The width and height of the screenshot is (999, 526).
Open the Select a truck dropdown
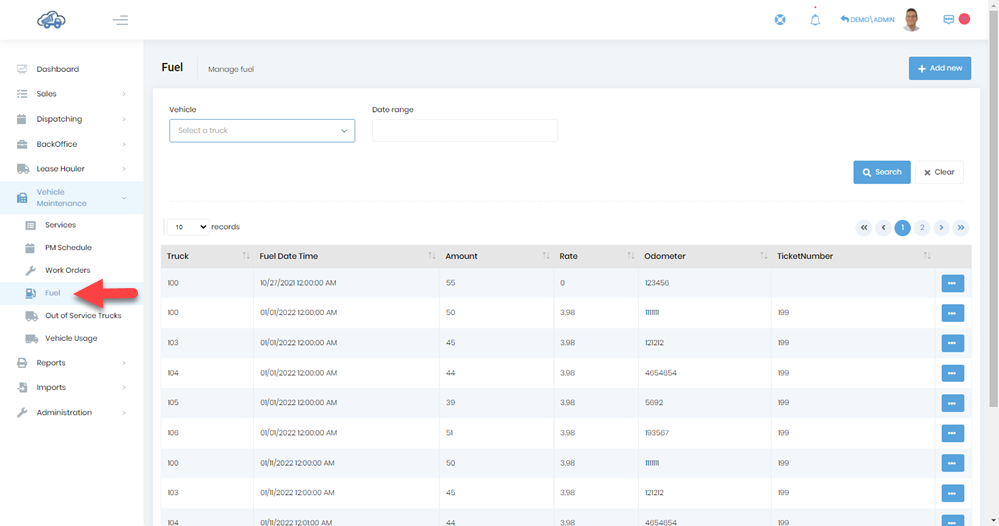tap(262, 131)
